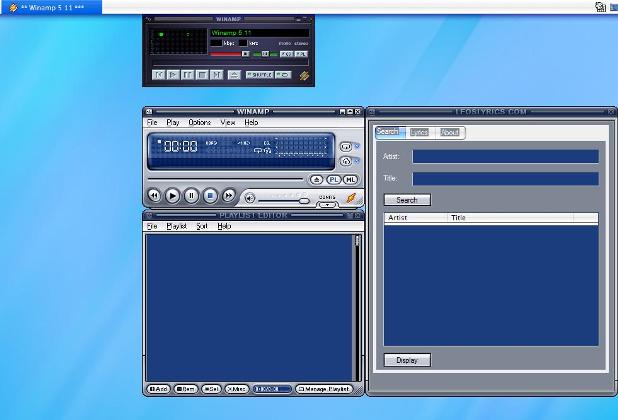Click the upper round button beside Winamp display
This screenshot has width=618, height=420.
pyautogui.click(x=346, y=147)
